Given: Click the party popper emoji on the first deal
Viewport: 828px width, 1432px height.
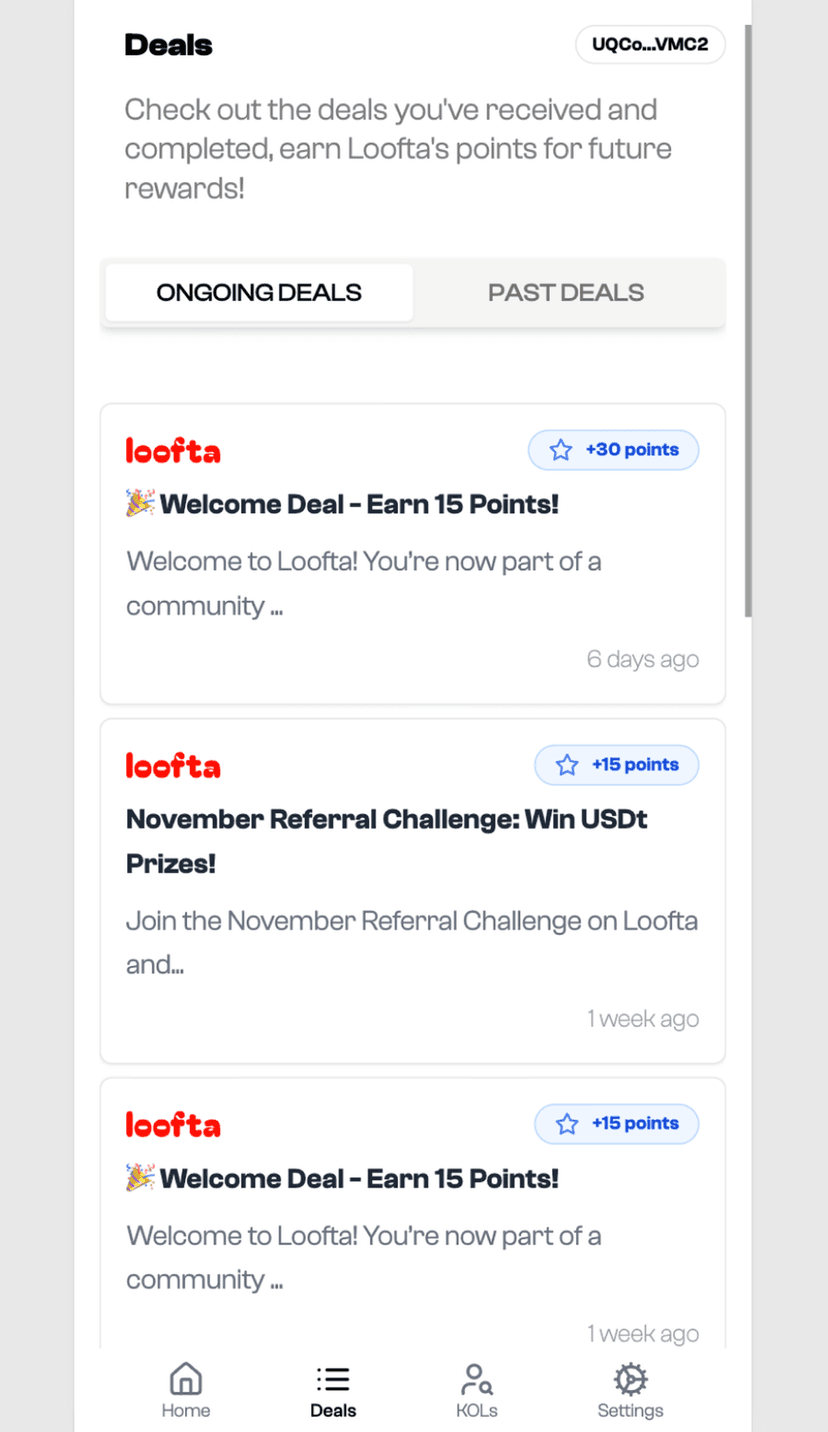Looking at the screenshot, I should point(140,503).
